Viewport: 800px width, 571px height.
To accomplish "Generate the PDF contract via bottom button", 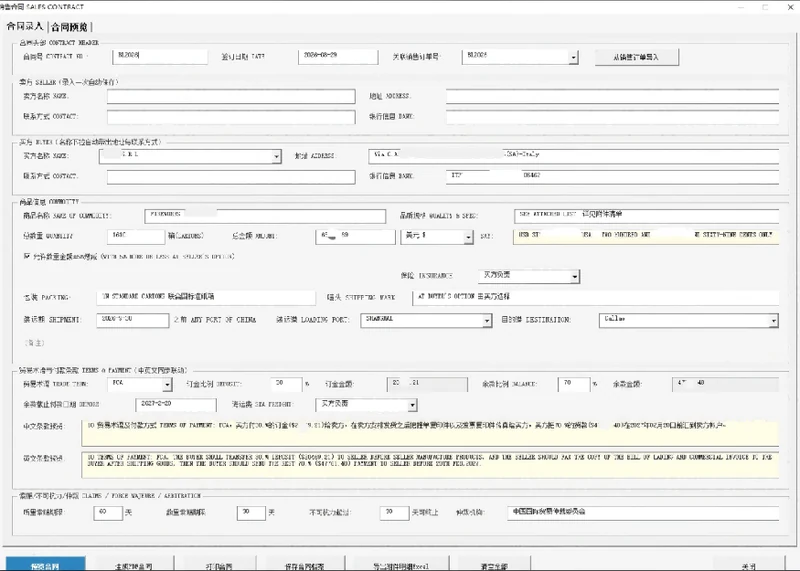I will pyautogui.click(x=134, y=564).
